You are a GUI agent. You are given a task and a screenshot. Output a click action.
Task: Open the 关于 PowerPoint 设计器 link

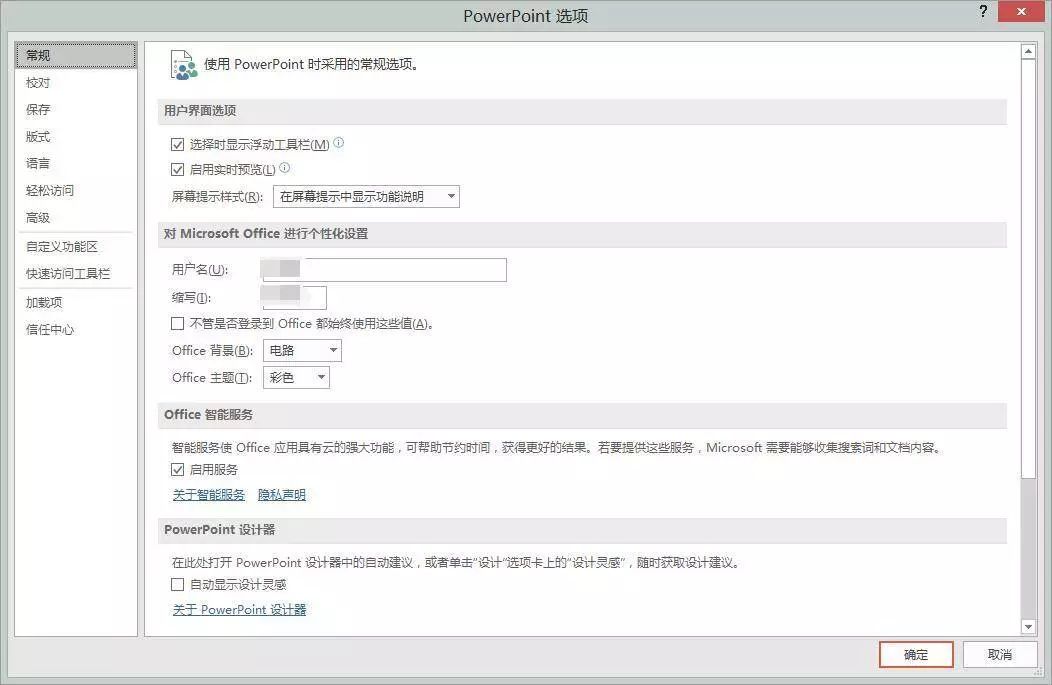(240, 610)
